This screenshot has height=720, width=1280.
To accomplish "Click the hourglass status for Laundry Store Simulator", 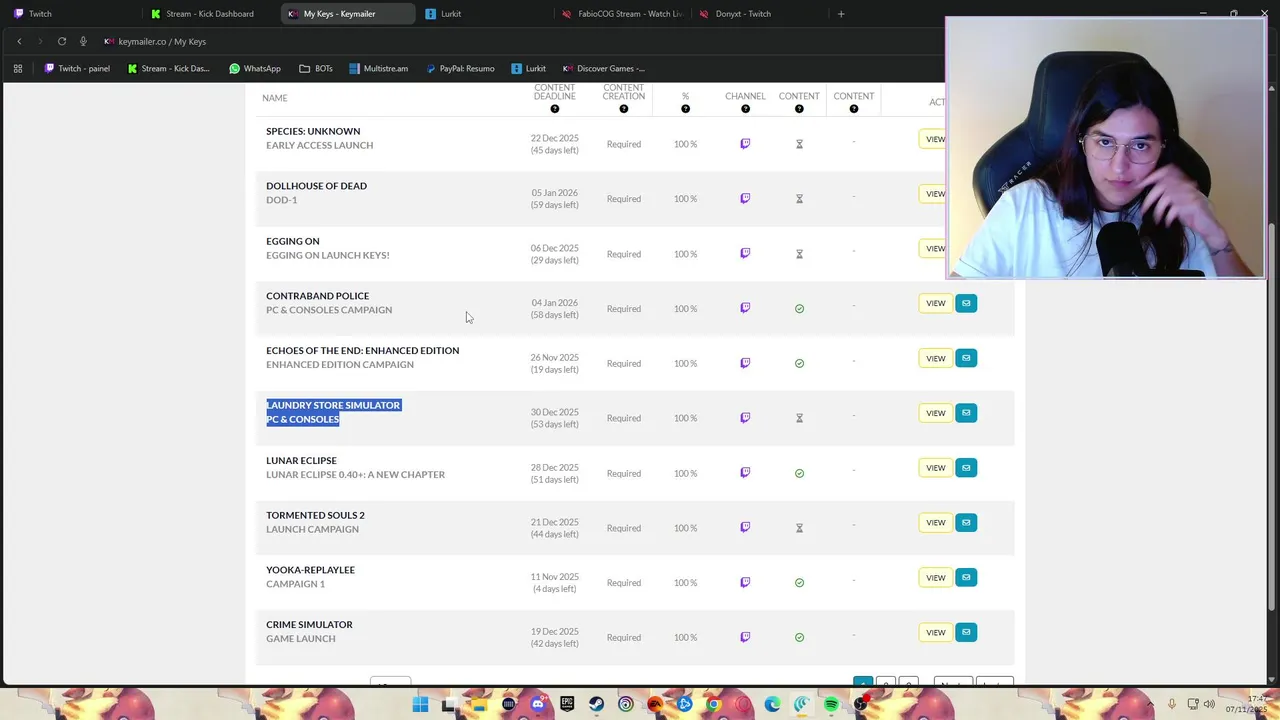I will (799, 418).
